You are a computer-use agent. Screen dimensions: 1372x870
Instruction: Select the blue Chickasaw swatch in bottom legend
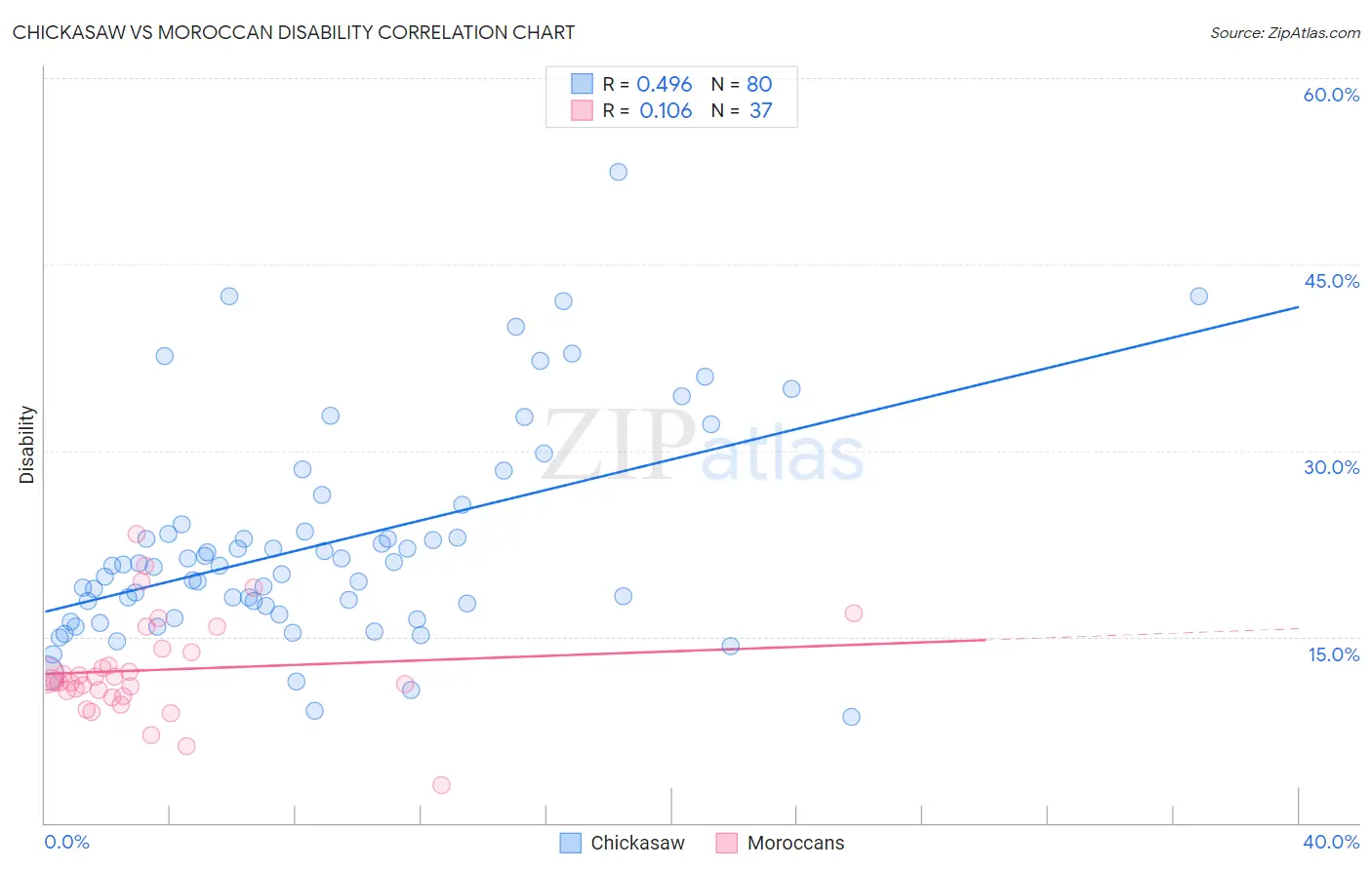(x=571, y=843)
